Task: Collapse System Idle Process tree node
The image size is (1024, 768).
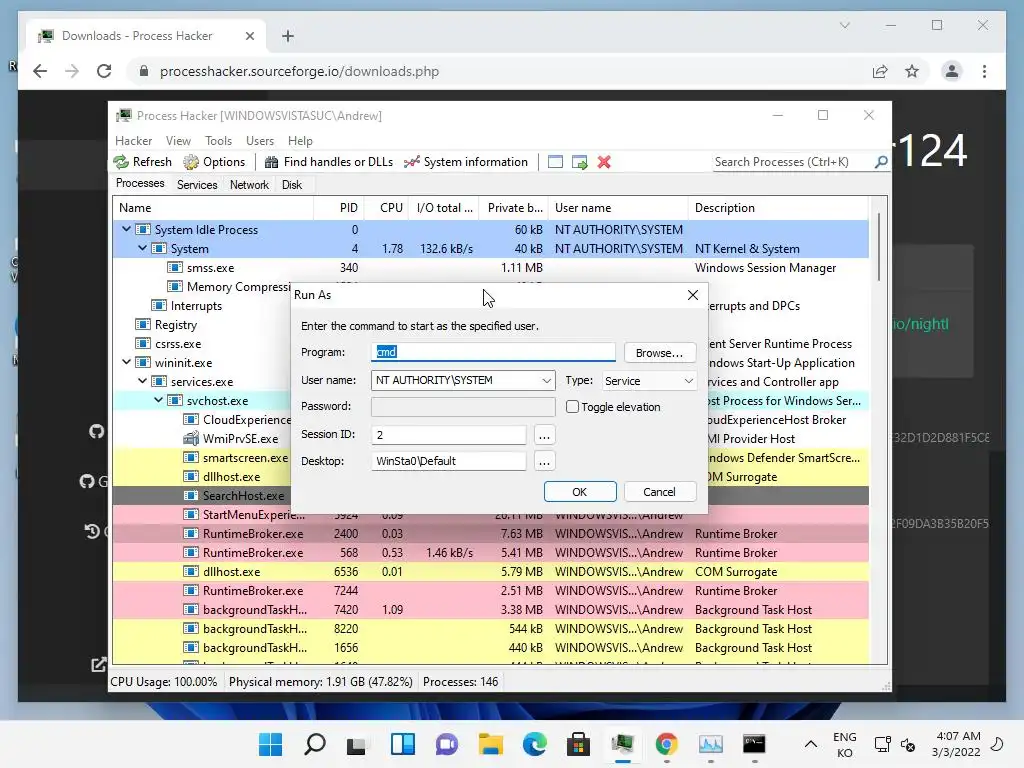Action: [x=127, y=229]
